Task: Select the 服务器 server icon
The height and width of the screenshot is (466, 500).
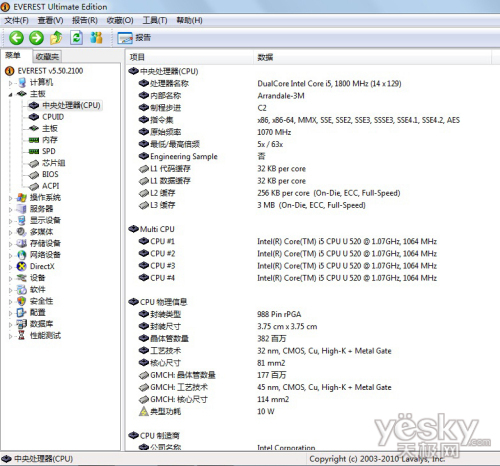Action: [x=22, y=209]
